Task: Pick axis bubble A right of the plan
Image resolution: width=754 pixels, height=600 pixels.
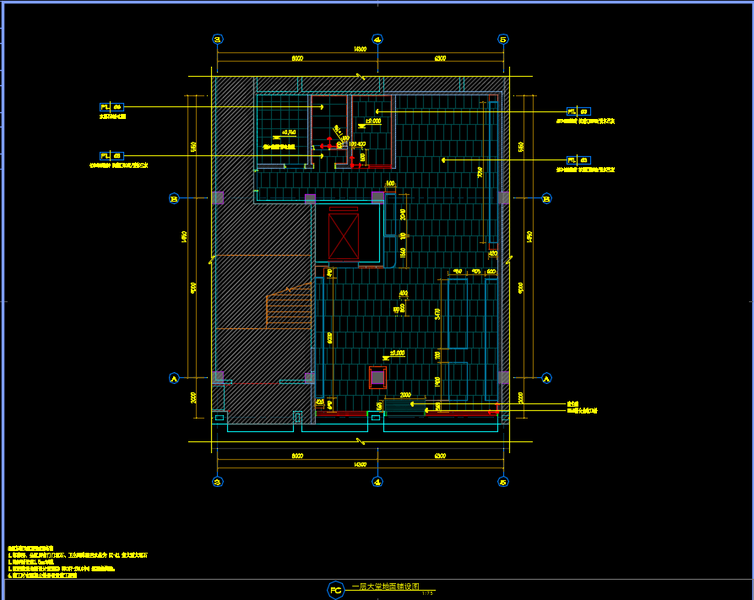Action: (546, 378)
